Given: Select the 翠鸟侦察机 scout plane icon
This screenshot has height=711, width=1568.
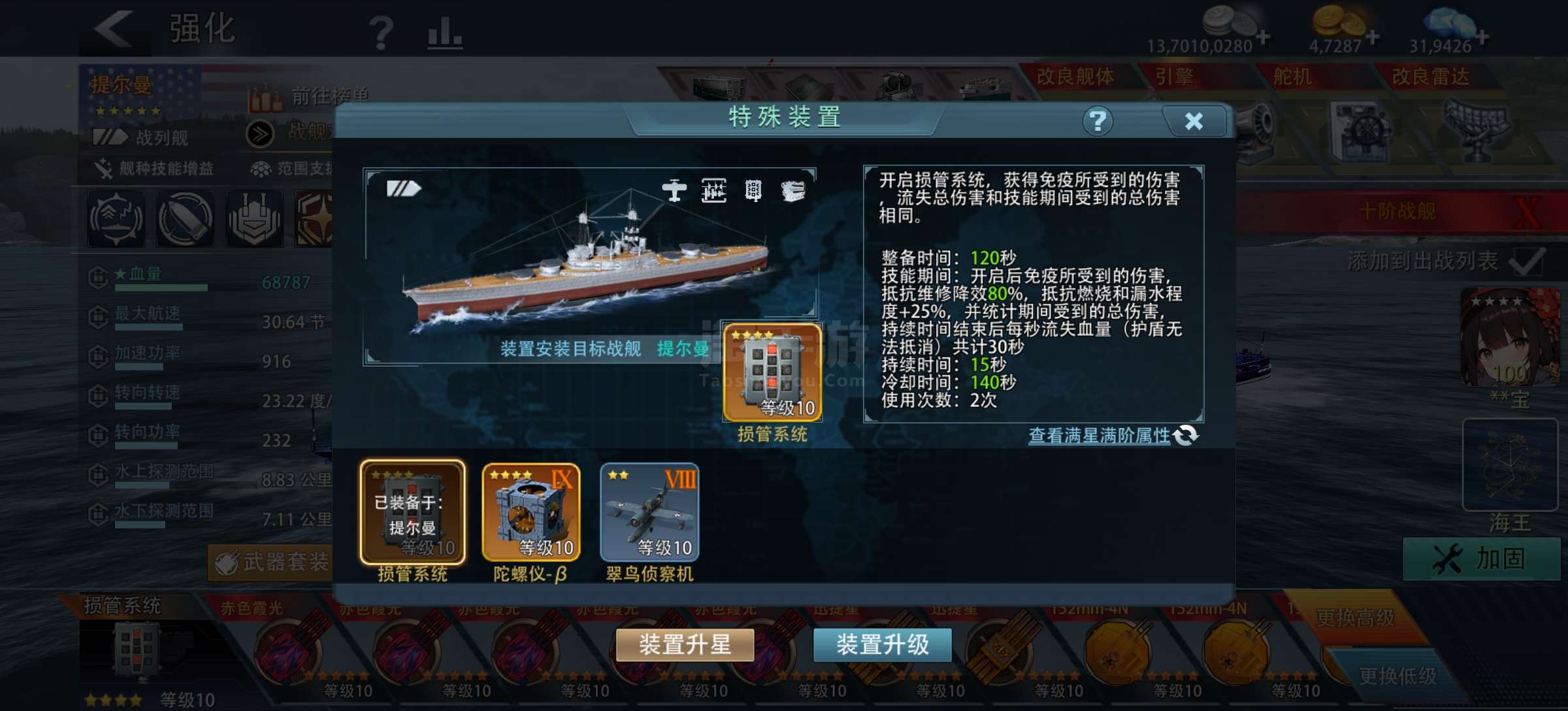Looking at the screenshot, I should click(649, 512).
